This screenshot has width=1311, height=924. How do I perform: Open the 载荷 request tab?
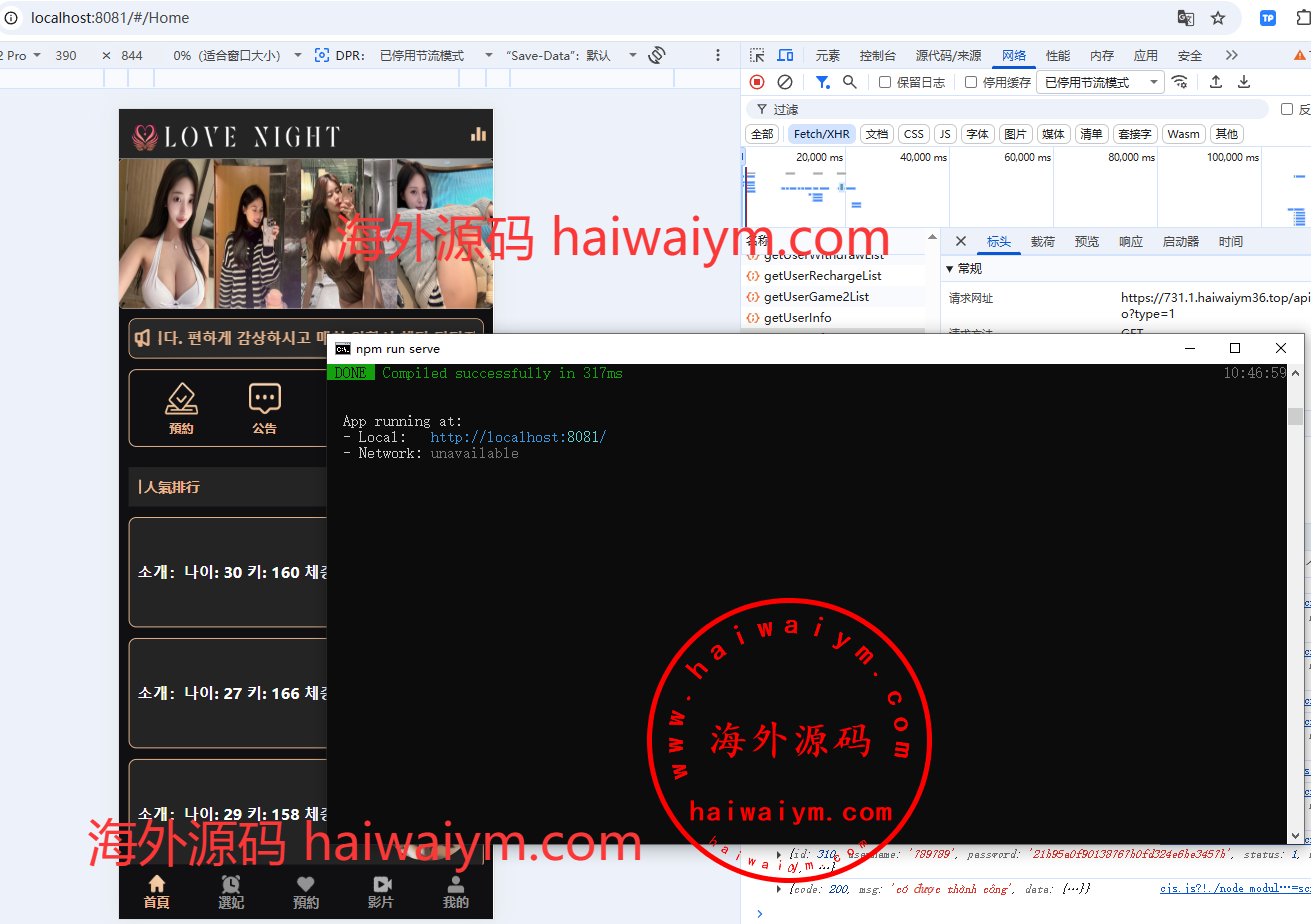click(1043, 242)
